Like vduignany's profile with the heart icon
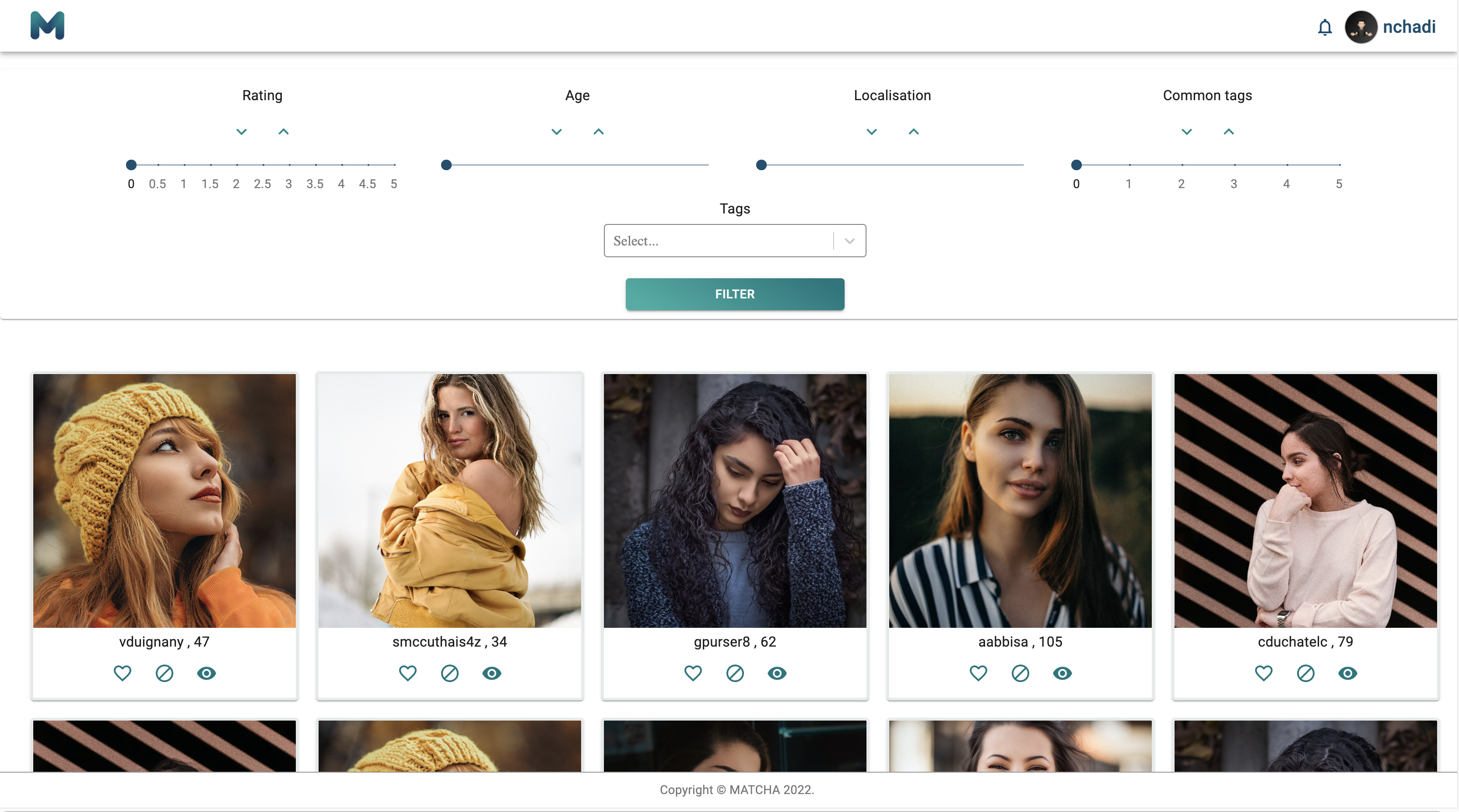This screenshot has width=1459, height=812. point(123,673)
